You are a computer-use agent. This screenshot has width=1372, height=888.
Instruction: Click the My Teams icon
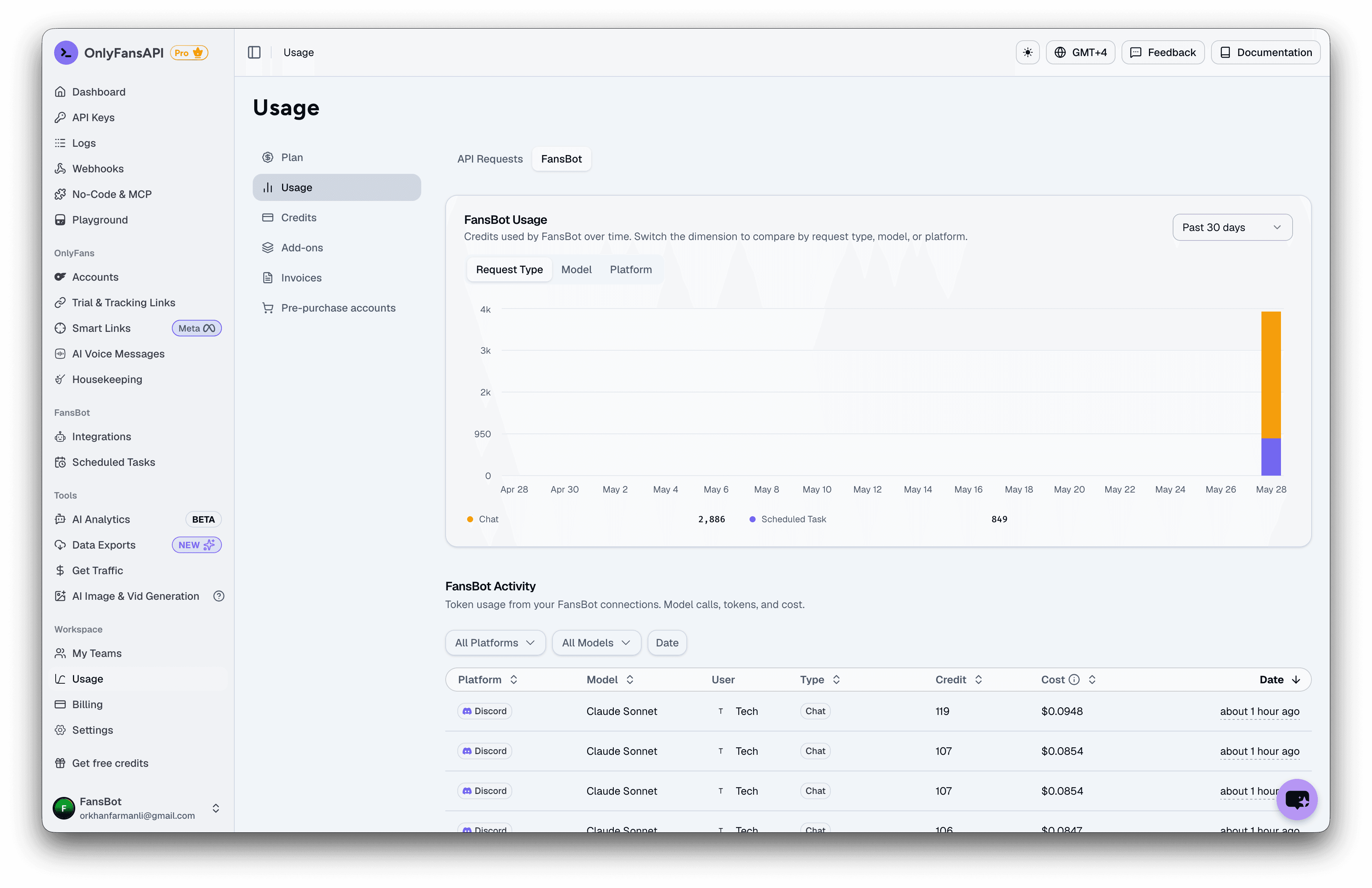tap(60, 653)
